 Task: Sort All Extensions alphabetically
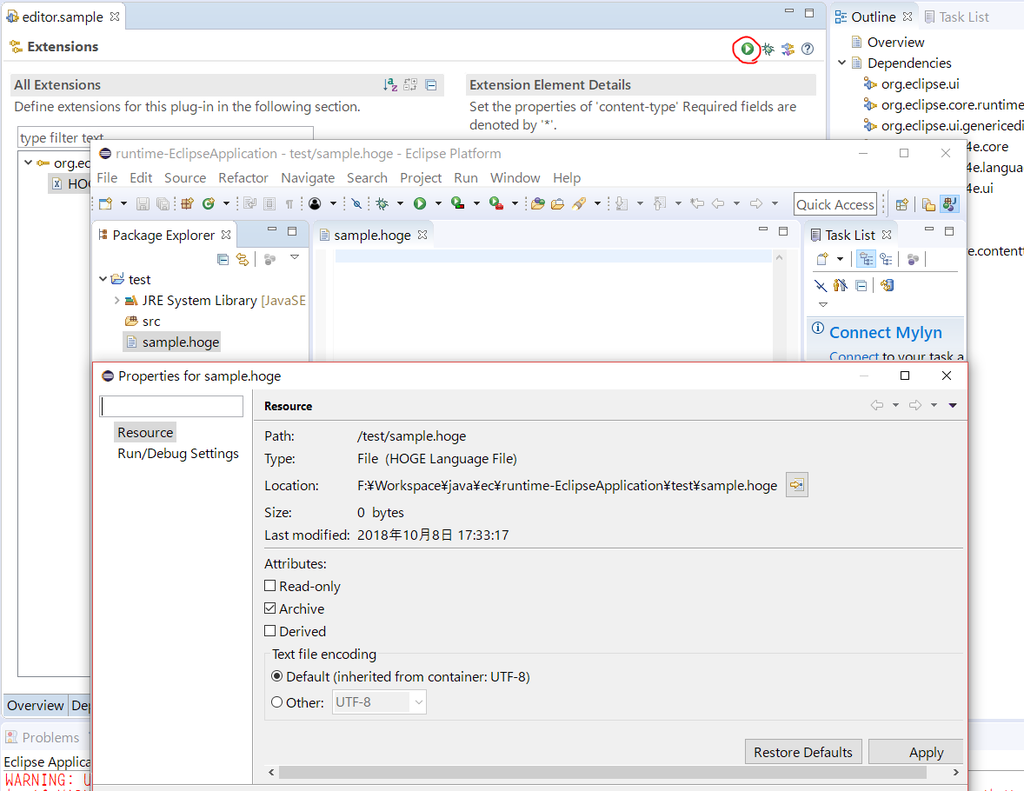(390, 85)
